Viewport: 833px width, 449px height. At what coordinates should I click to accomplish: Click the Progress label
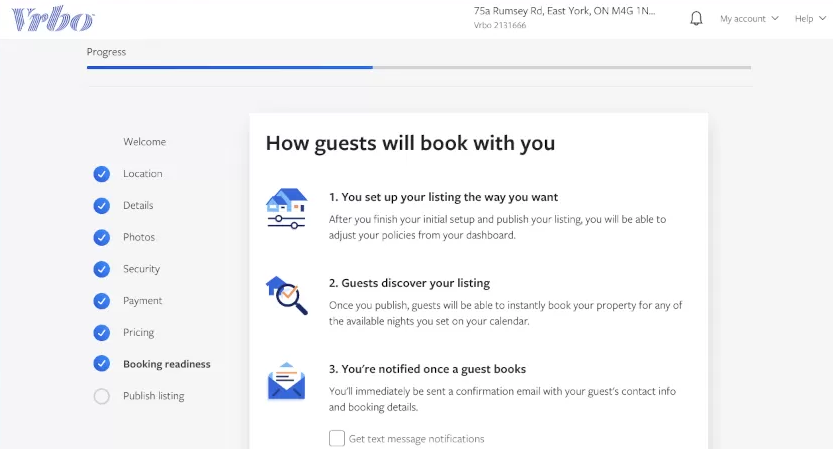point(106,52)
